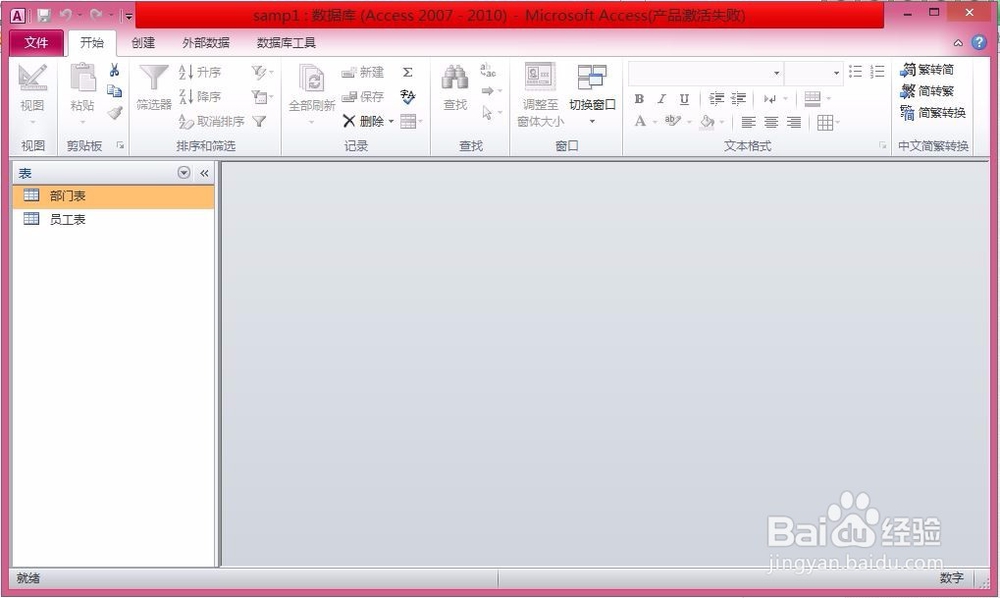Expand the 删除 dropdown arrow
This screenshot has width=1000, height=598.
(391, 121)
